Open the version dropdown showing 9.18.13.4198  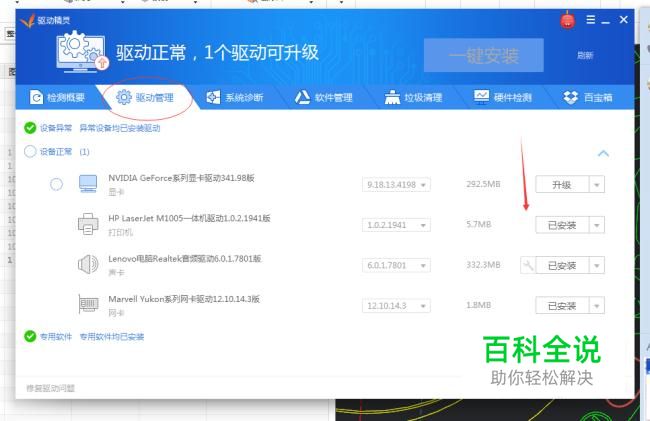click(x=396, y=184)
